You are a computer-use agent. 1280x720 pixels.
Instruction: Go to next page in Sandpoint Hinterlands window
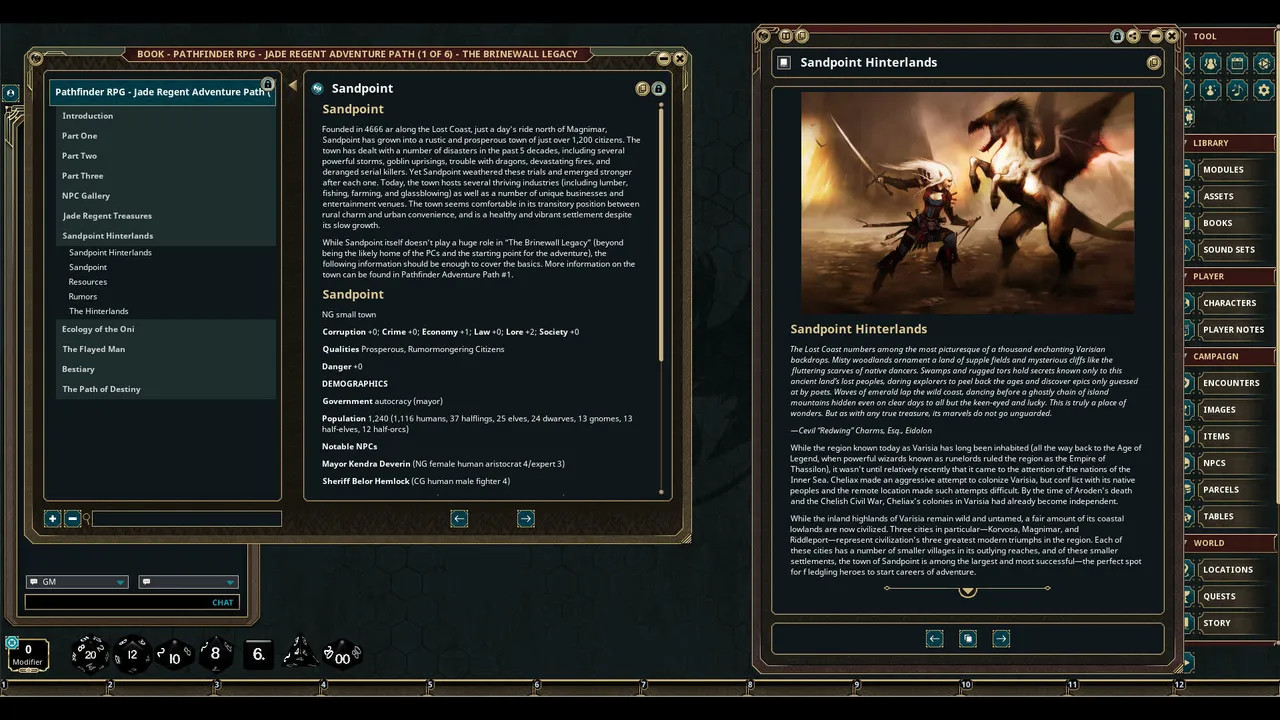(1001, 638)
